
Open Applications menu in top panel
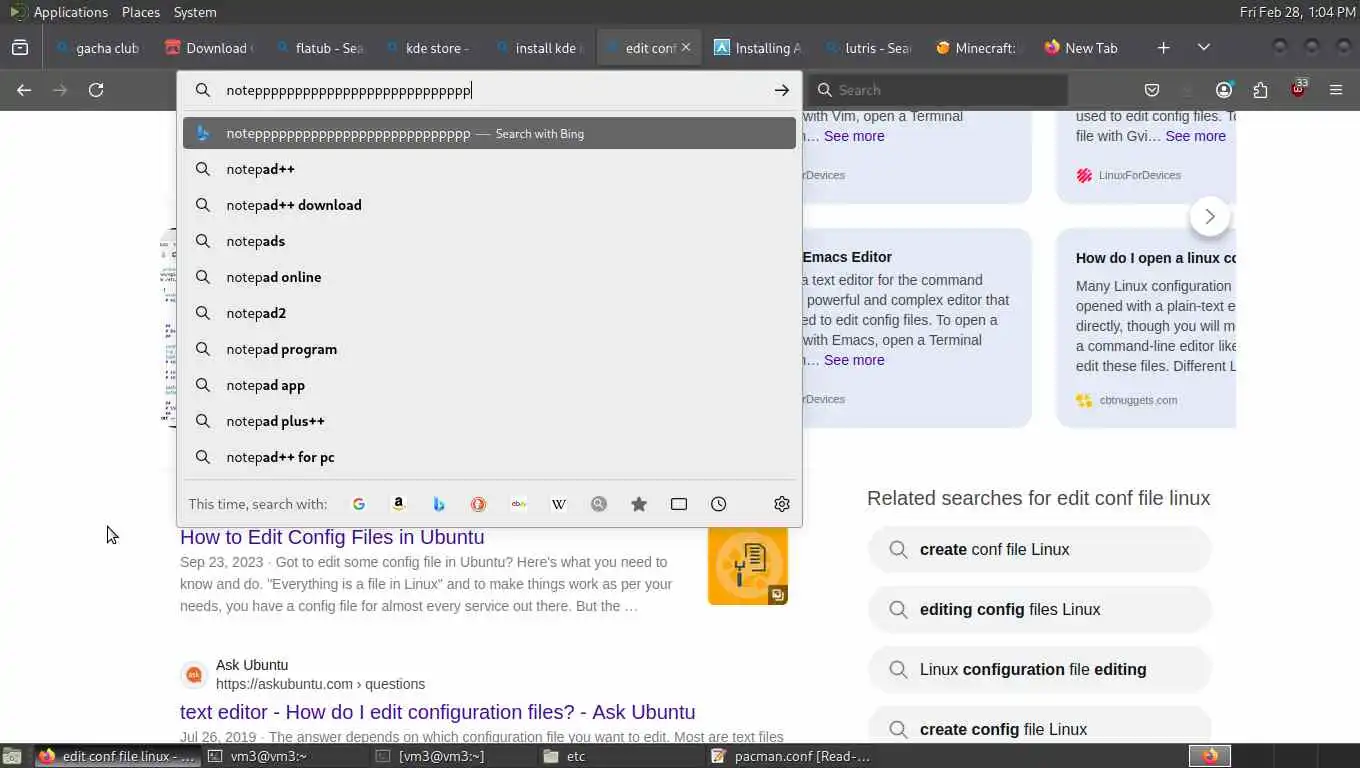(x=70, y=12)
